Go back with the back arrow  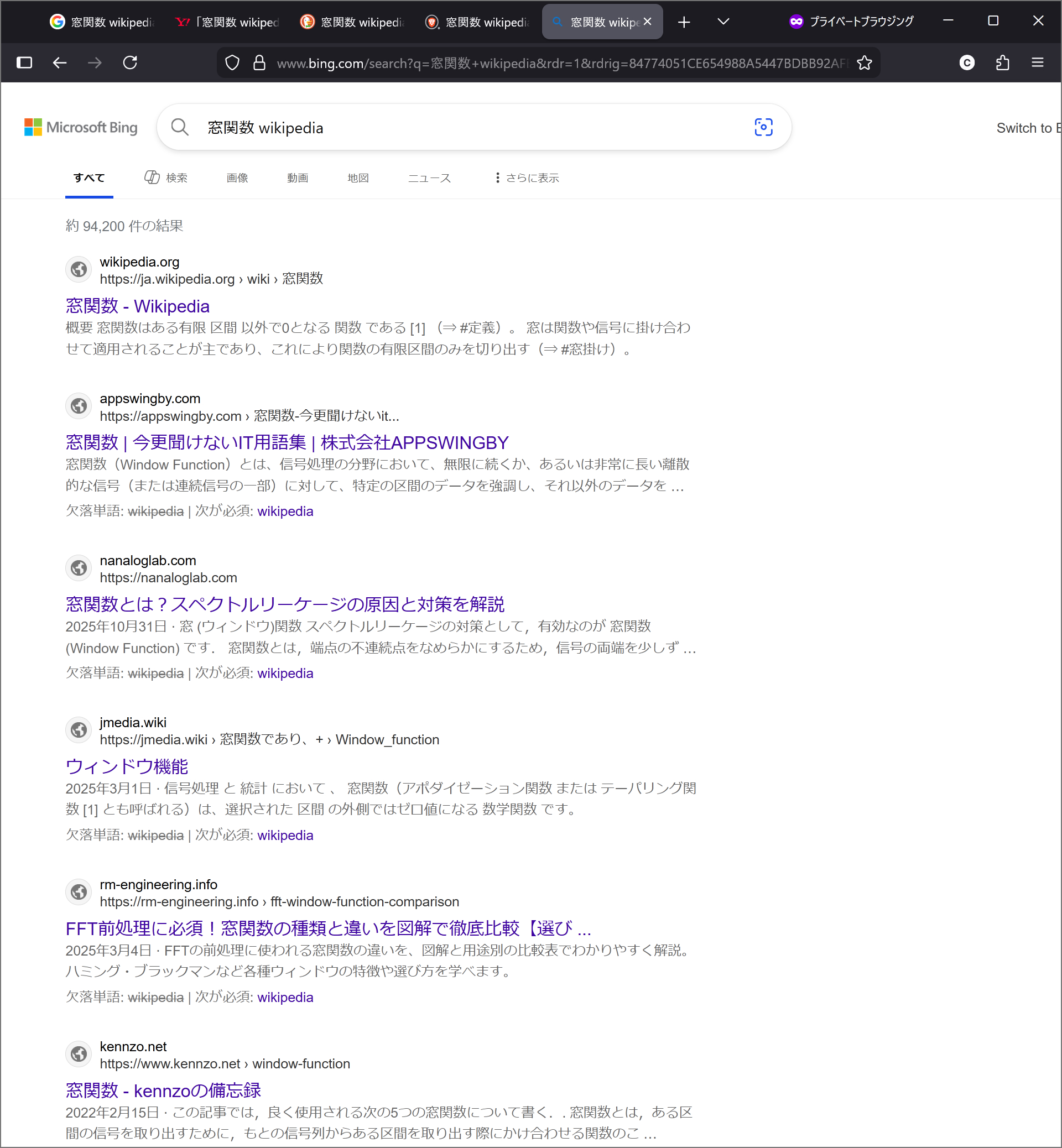coord(60,62)
